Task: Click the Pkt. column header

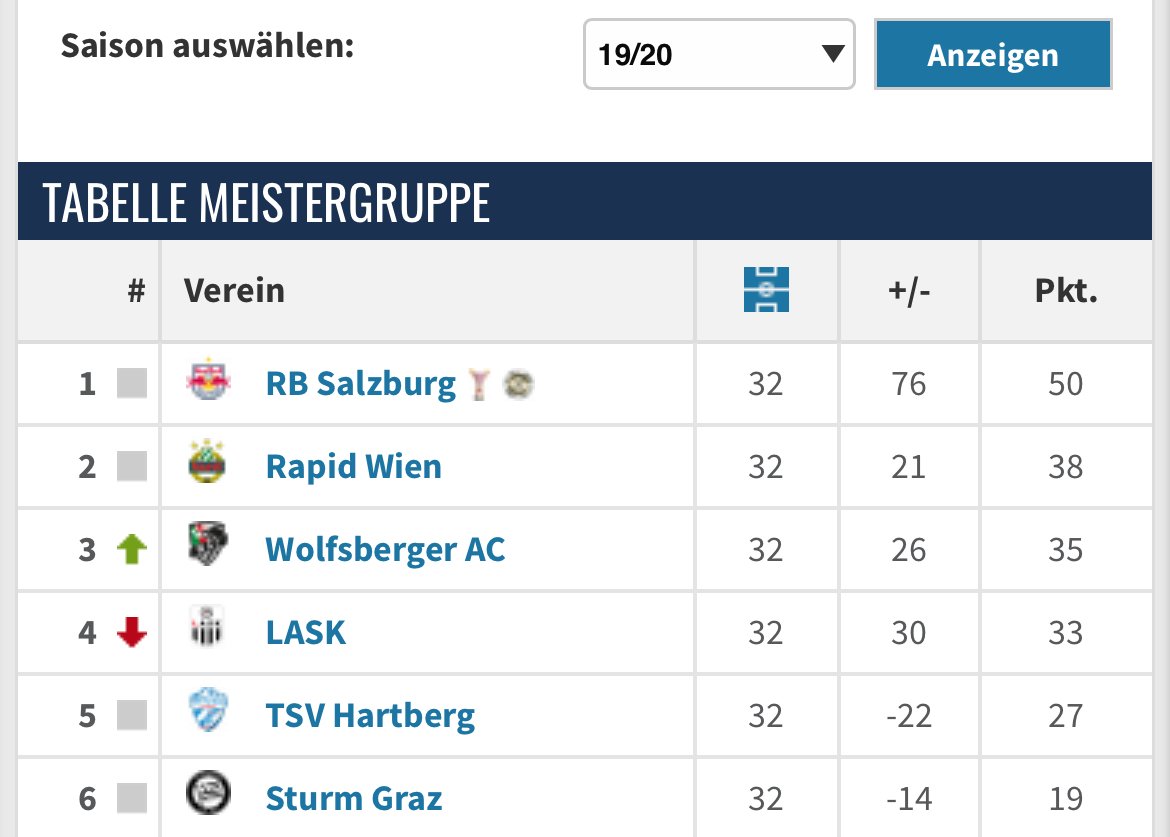Action: 1066,290
